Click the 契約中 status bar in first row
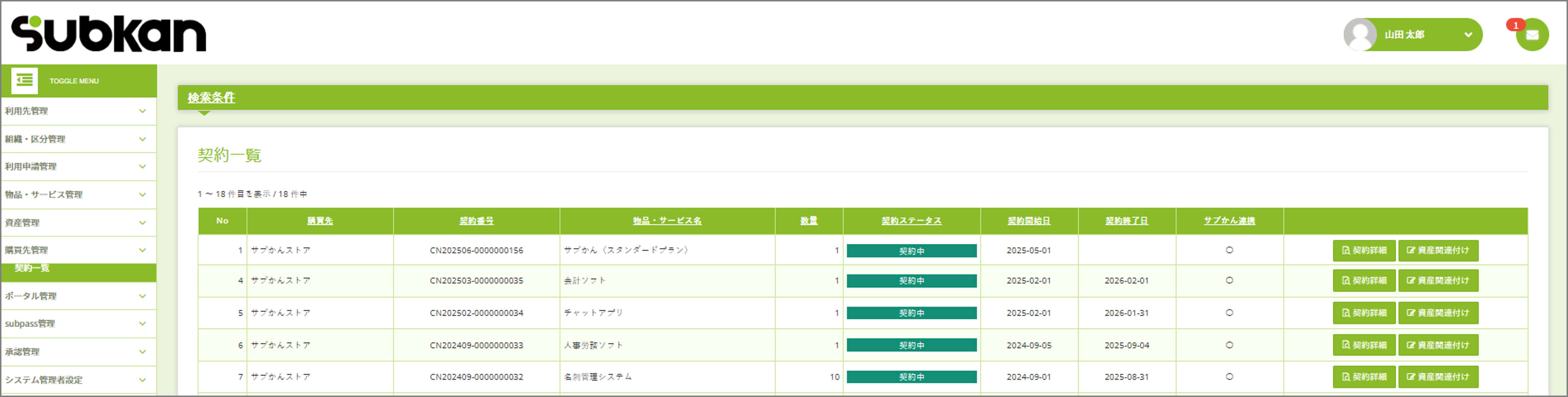1568x397 pixels. coord(911,251)
